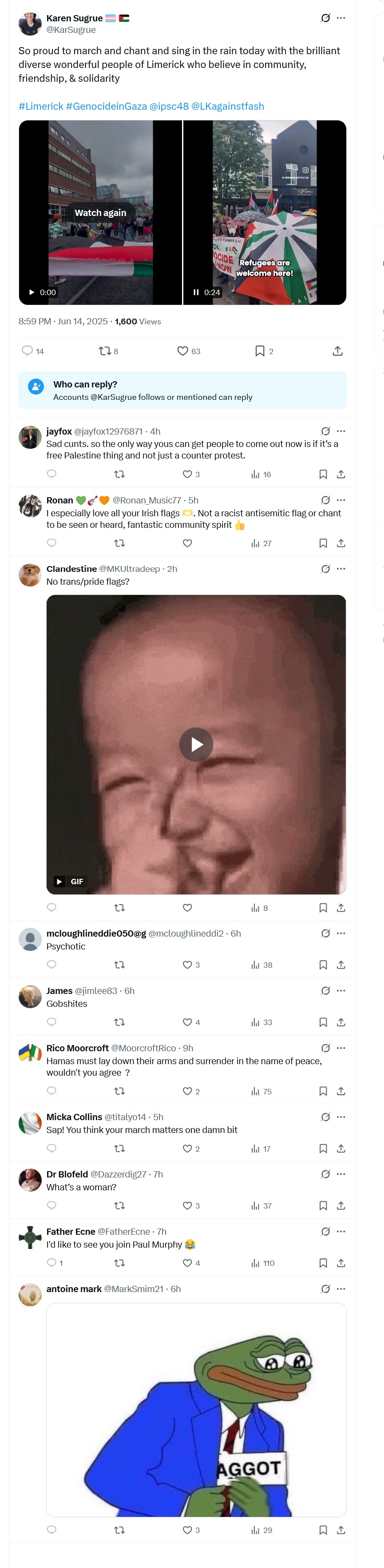The height and width of the screenshot is (1568, 384).
Task: Reply to Father Ecne's comment
Action: click(52, 1262)
